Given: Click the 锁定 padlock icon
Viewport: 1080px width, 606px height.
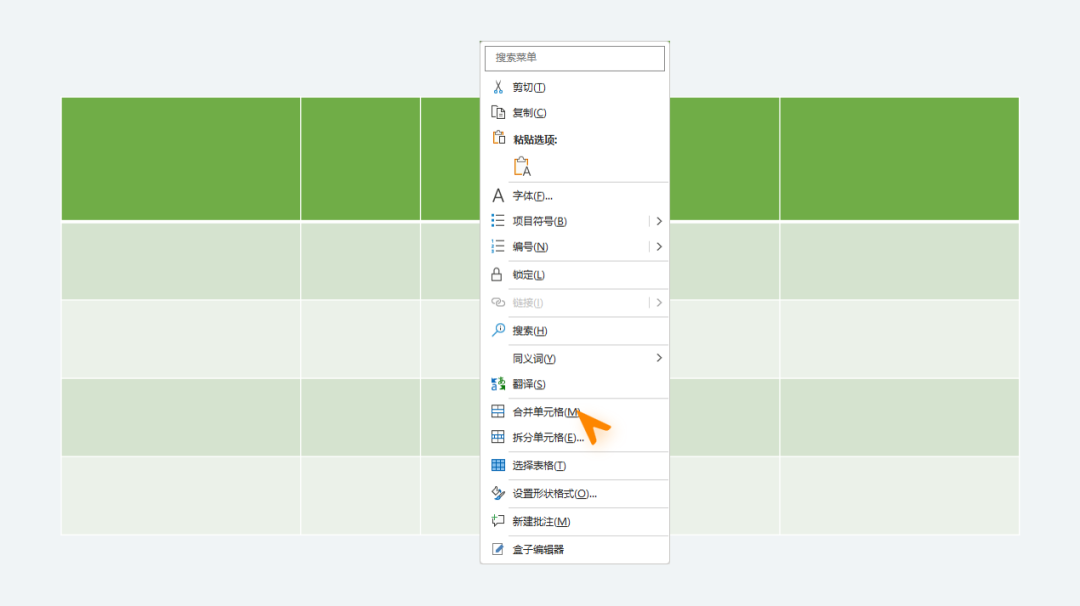Looking at the screenshot, I should coord(497,274).
